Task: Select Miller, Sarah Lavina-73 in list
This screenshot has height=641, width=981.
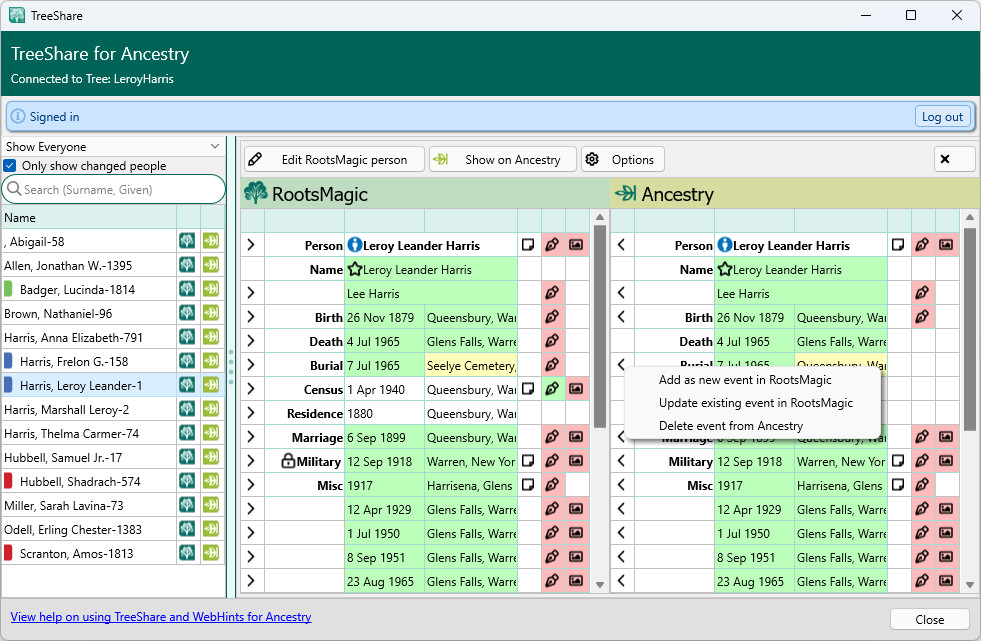Action: [x=89, y=505]
